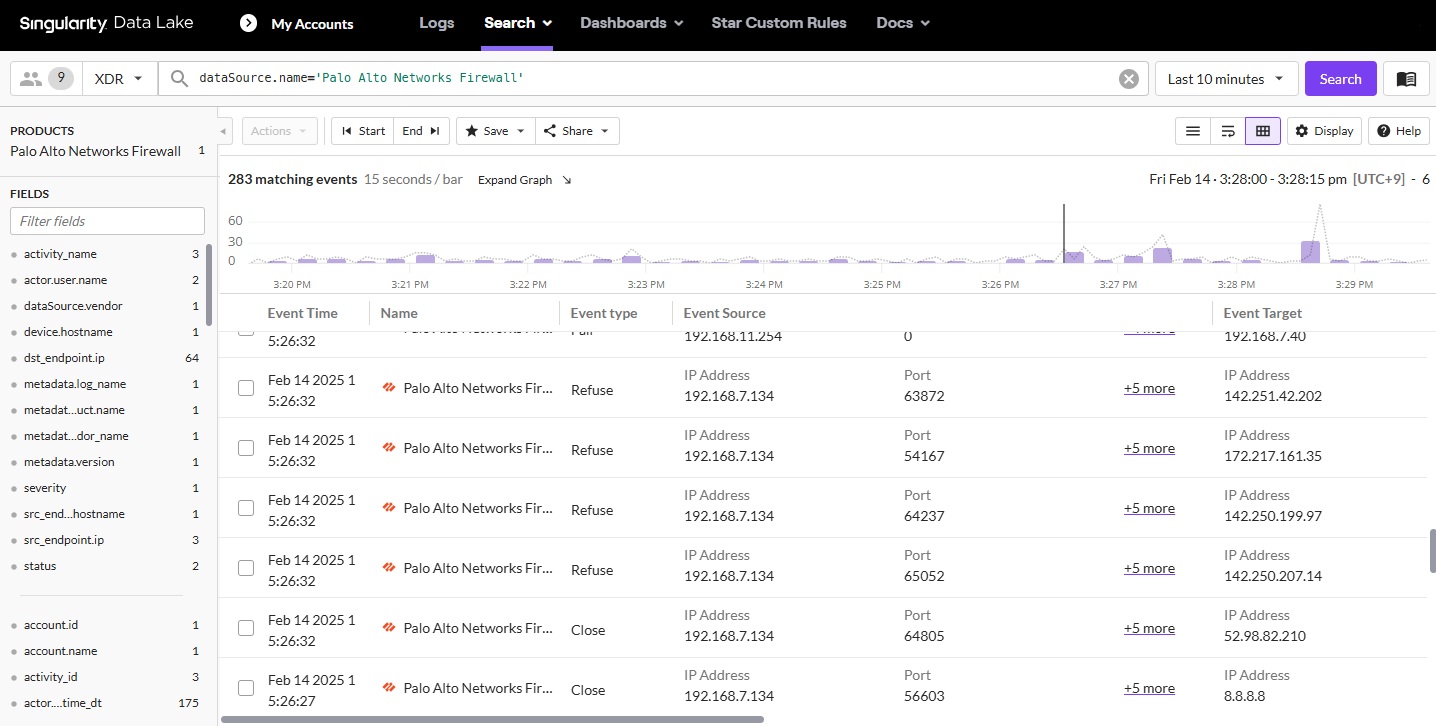Check the event row with port 63872
The width and height of the screenshot is (1436, 726).
point(246,388)
